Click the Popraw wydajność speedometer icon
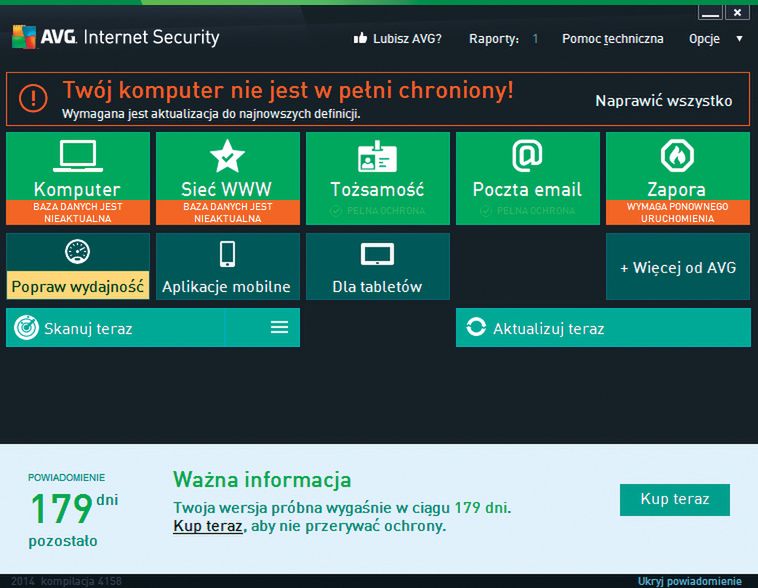The height and width of the screenshot is (588, 758). click(77, 252)
